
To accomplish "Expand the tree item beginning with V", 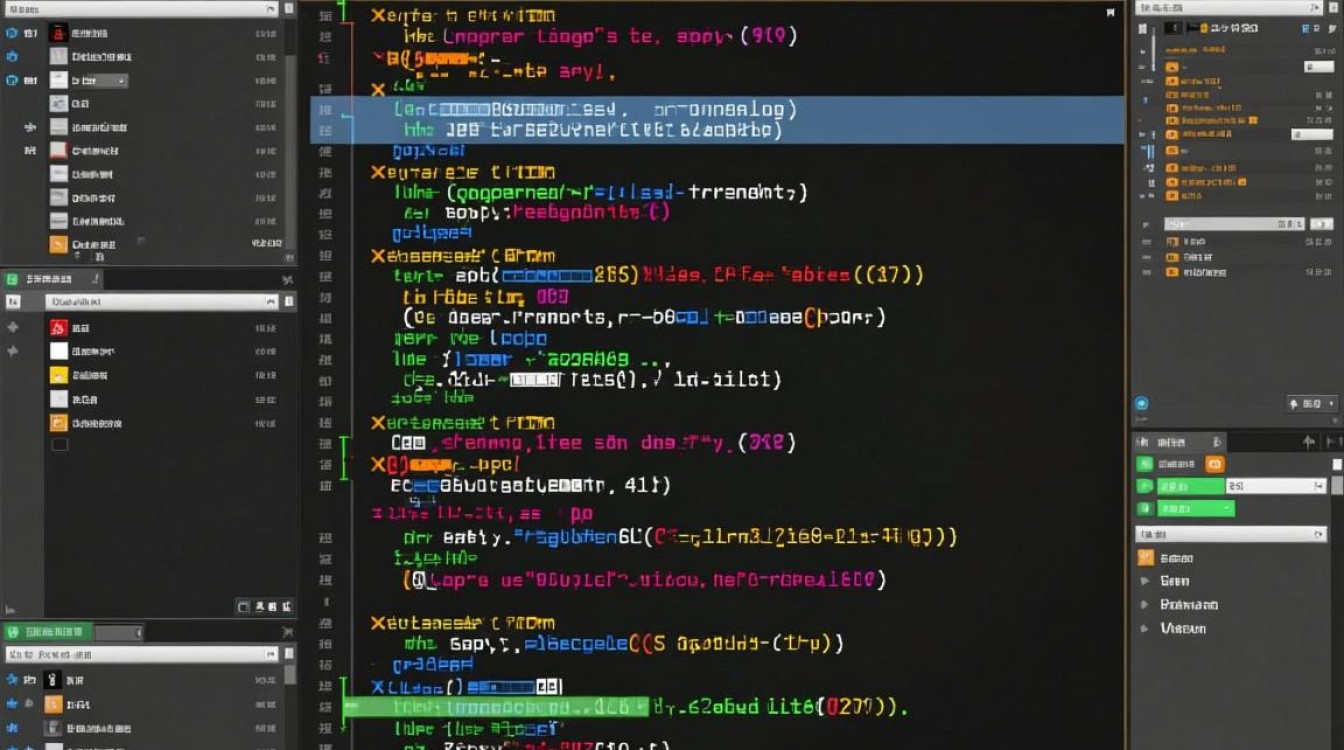I will (x=1145, y=629).
